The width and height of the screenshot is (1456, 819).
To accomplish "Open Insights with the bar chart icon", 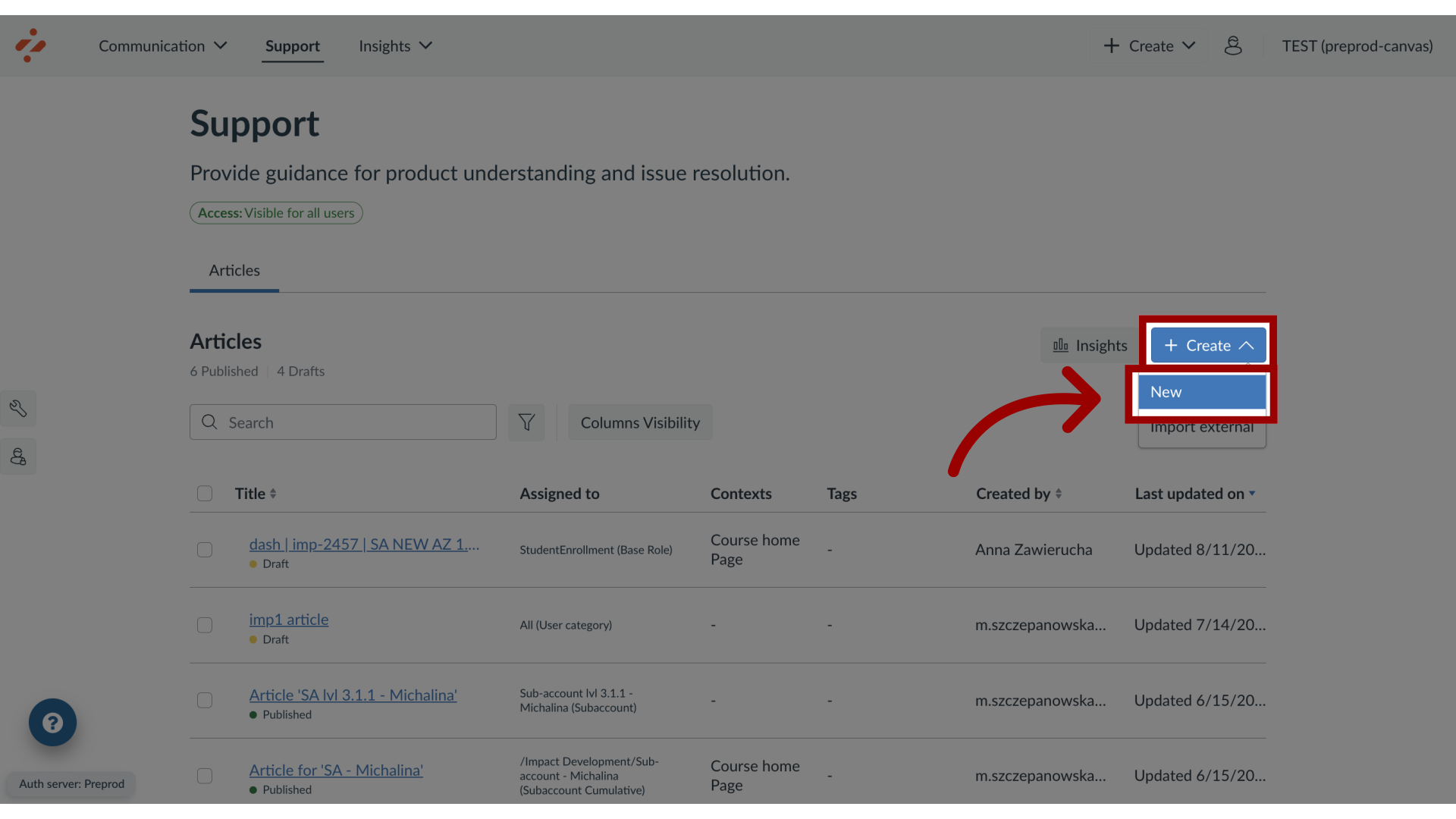I will pos(1090,346).
